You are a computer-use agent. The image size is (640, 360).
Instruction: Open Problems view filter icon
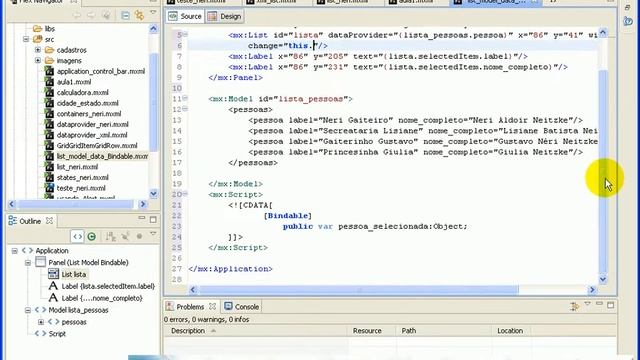575,306
